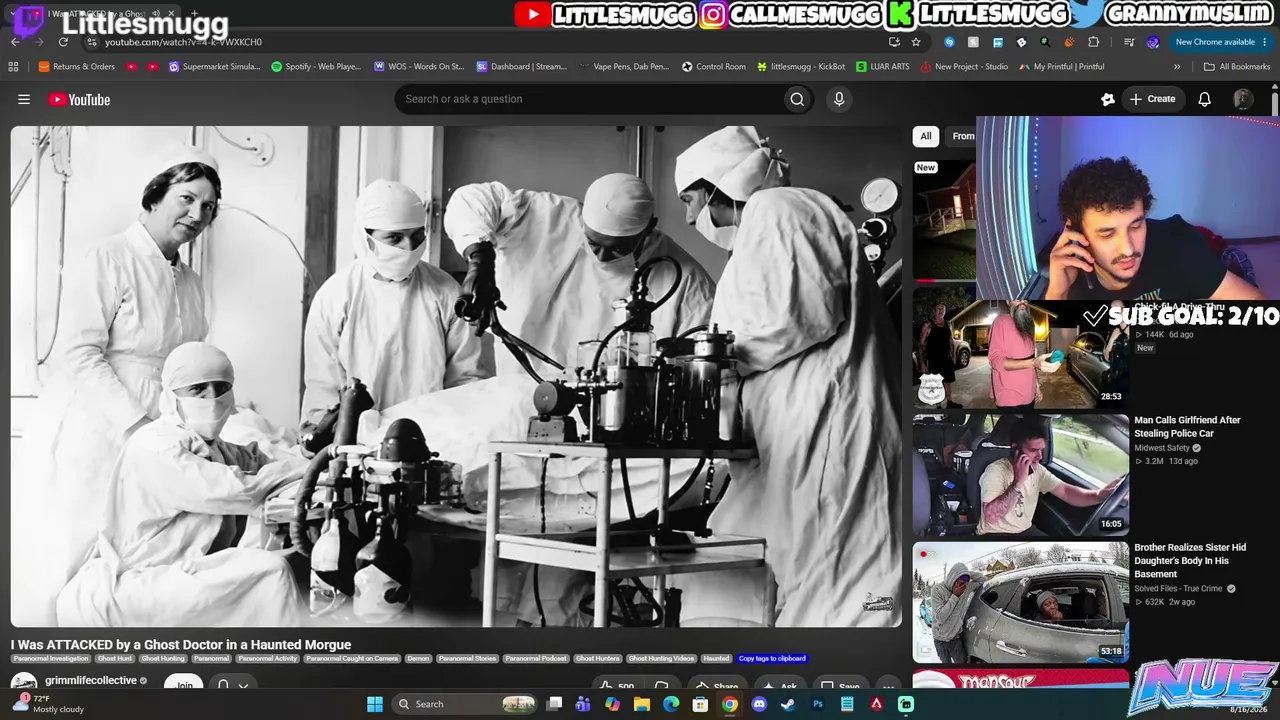Click the Chrome address bar URL
The height and width of the screenshot is (720, 1280).
coord(183,42)
